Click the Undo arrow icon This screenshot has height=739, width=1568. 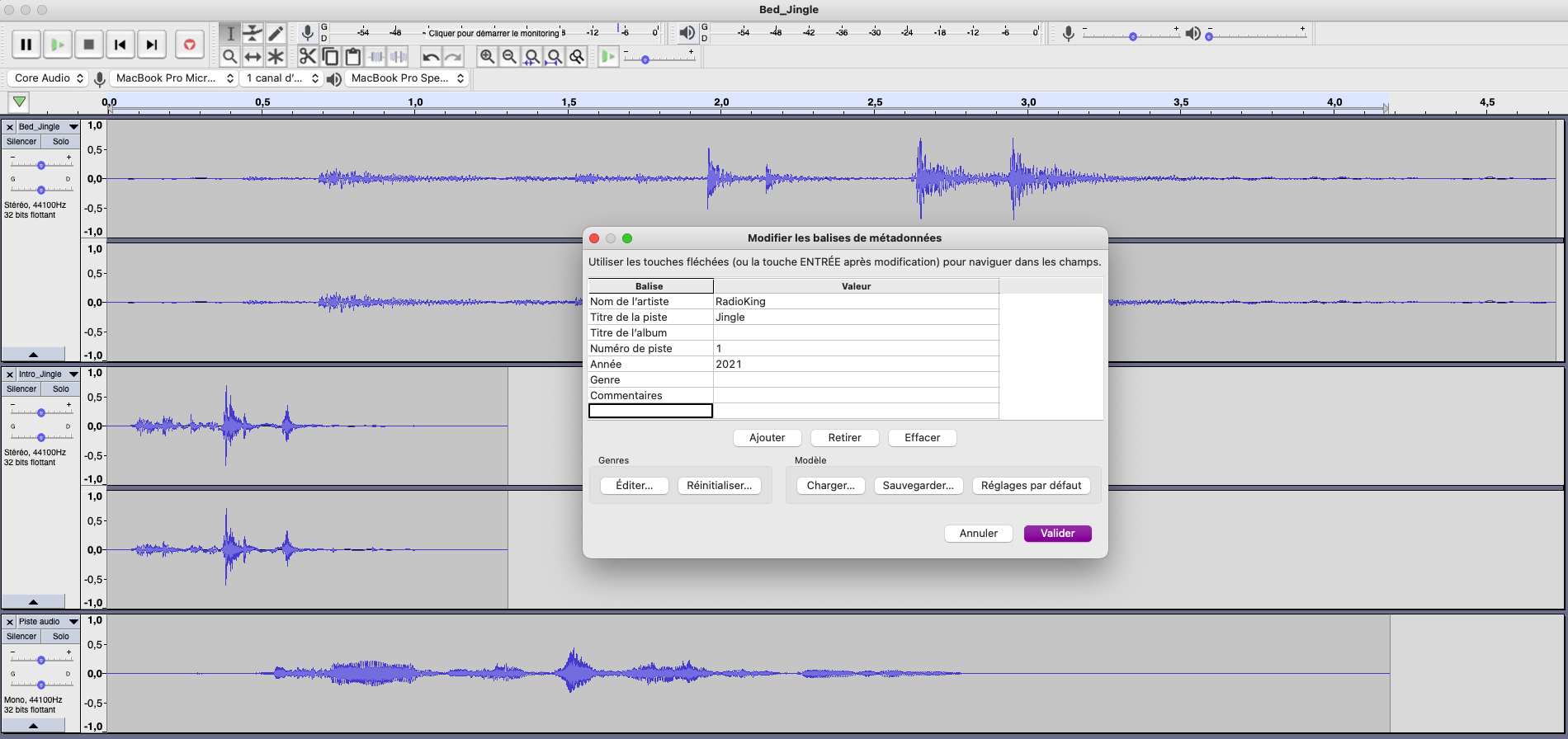(431, 56)
